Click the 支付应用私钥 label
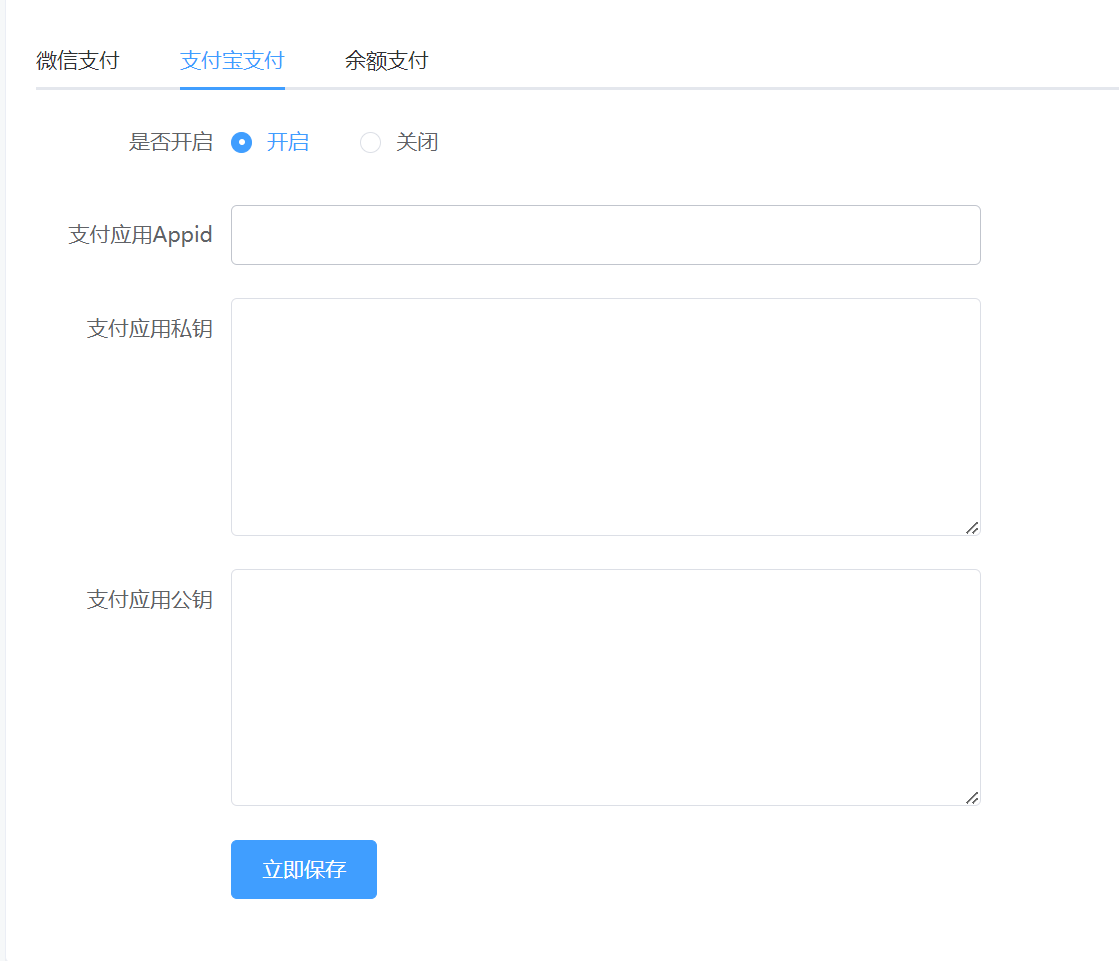 click(x=150, y=328)
